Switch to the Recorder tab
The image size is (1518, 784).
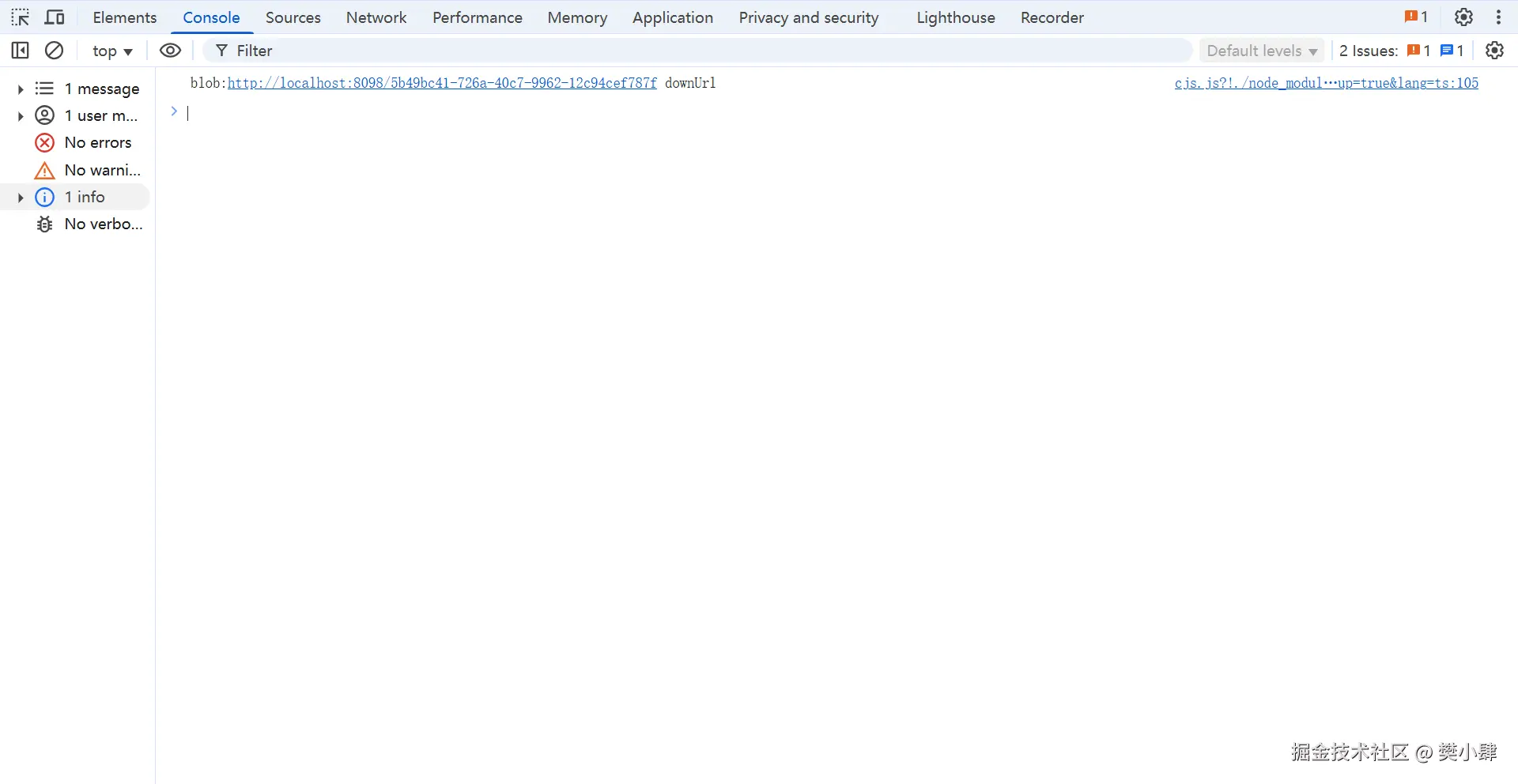click(x=1052, y=17)
